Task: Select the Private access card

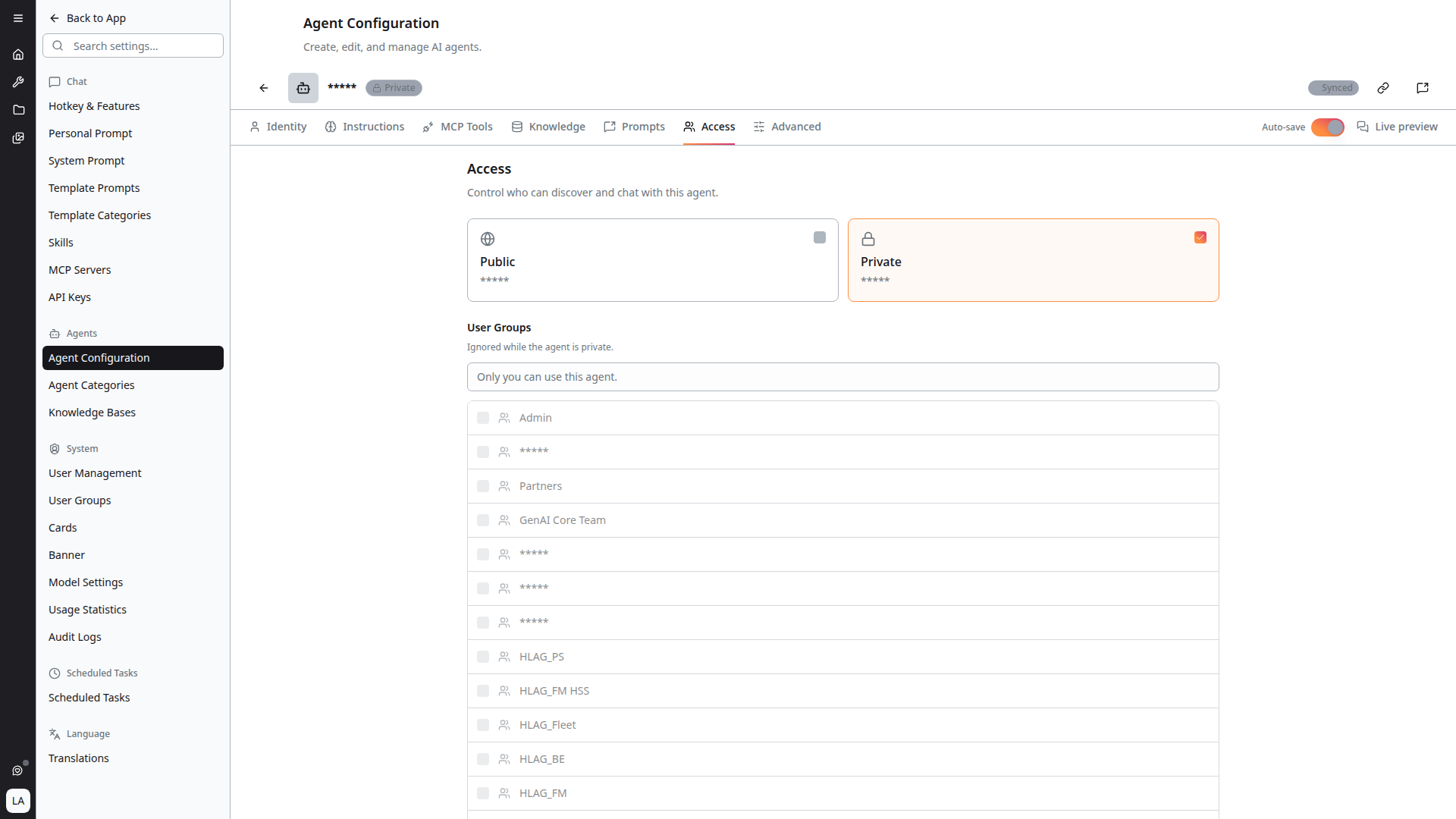Action: (x=1033, y=260)
